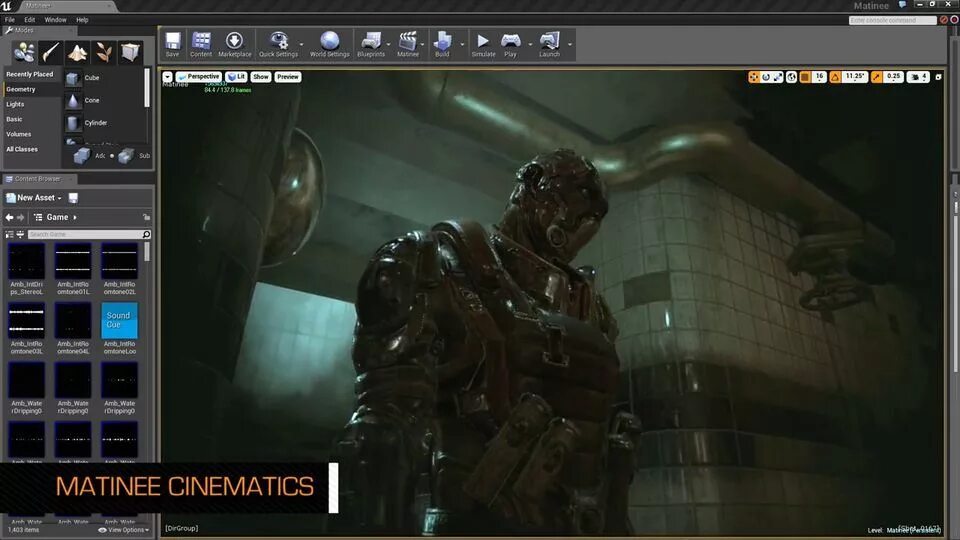Toggle the Content Browser lock icon
960x540 pixels.
coord(146,217)
